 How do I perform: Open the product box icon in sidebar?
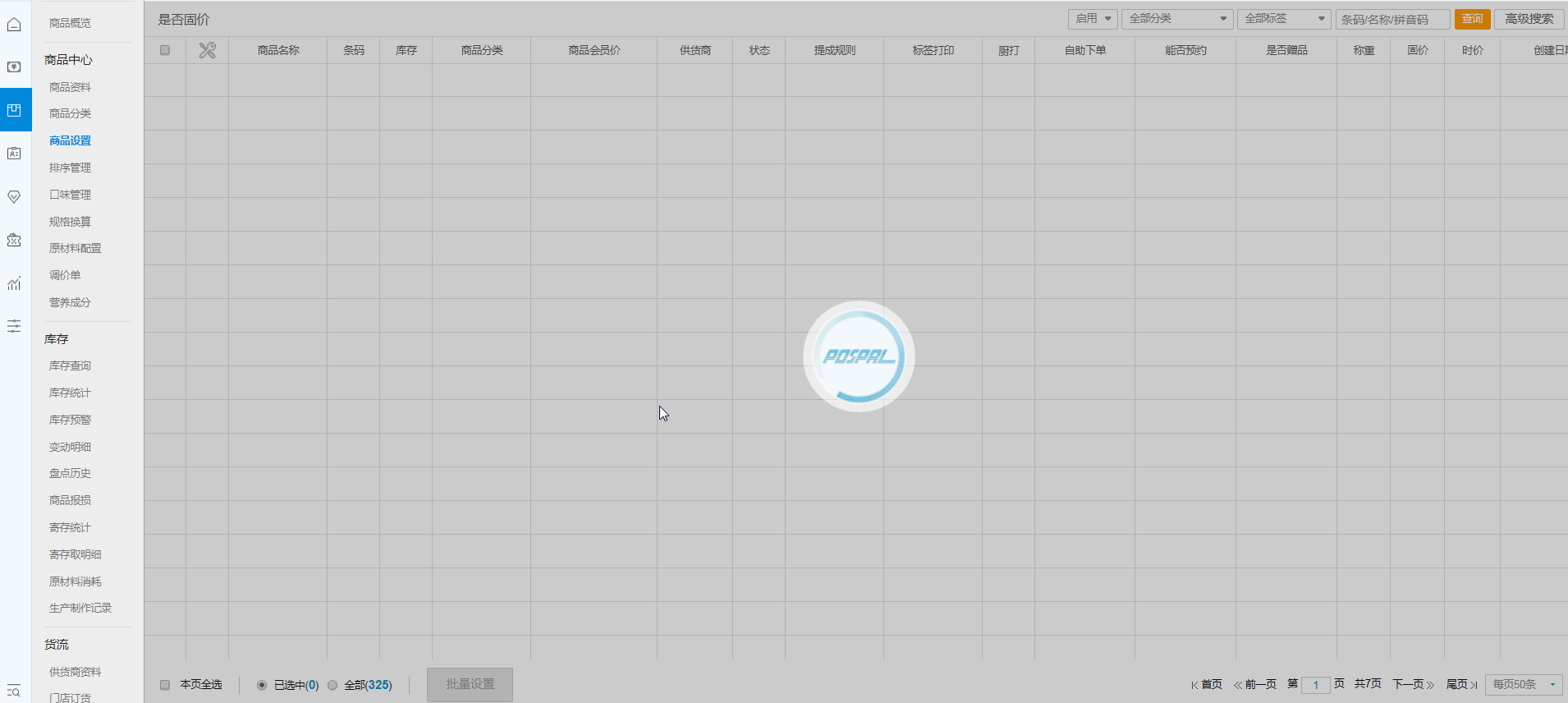click(x=14, y=110)
